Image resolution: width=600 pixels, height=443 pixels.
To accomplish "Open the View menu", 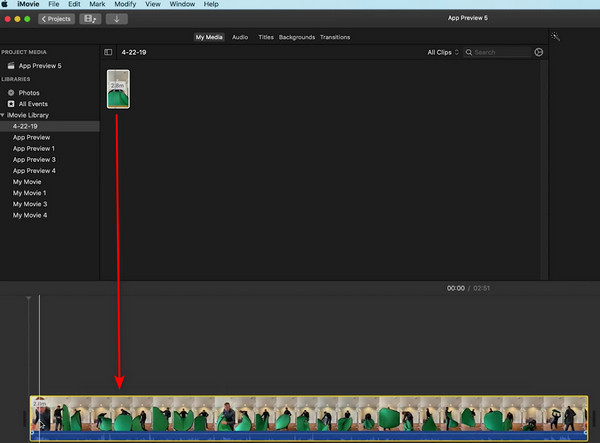I will point(153,4).
